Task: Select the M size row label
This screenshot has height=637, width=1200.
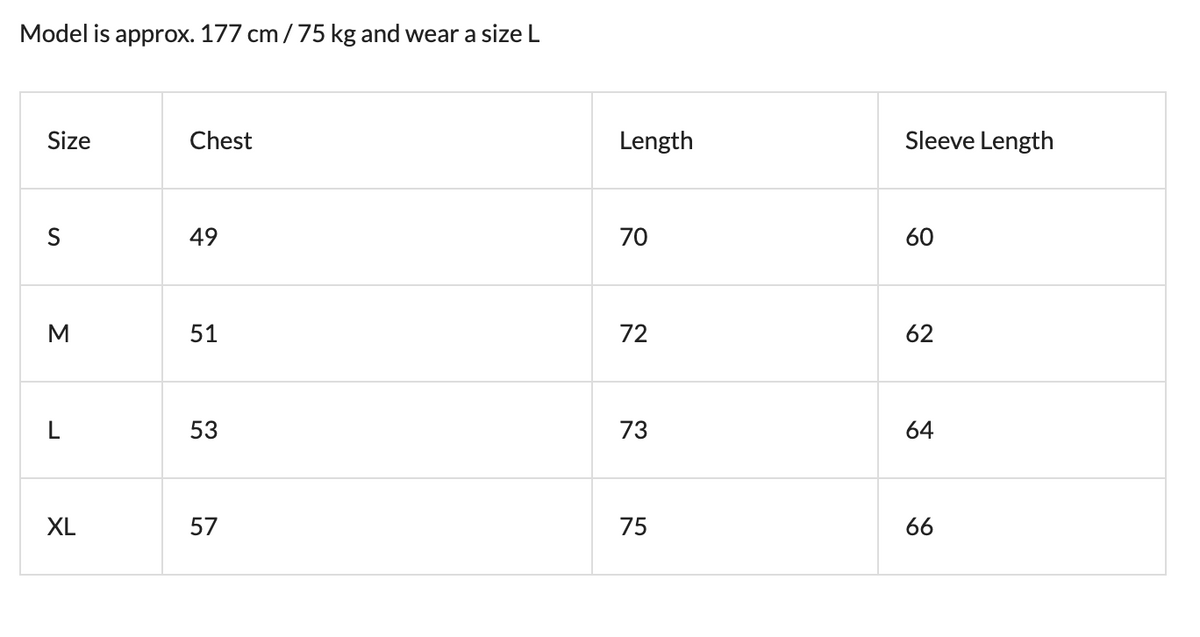Action: [57, 334]
